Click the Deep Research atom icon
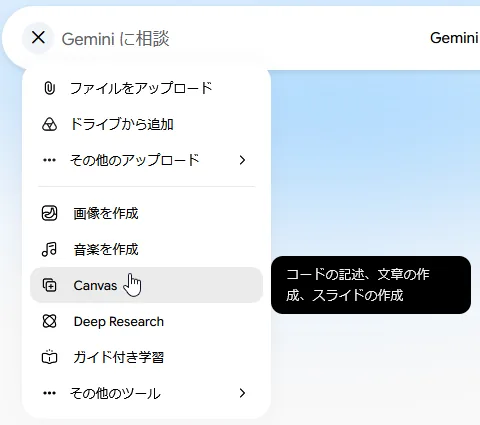Screen dimensions: 480x425 tap(49, 321)
